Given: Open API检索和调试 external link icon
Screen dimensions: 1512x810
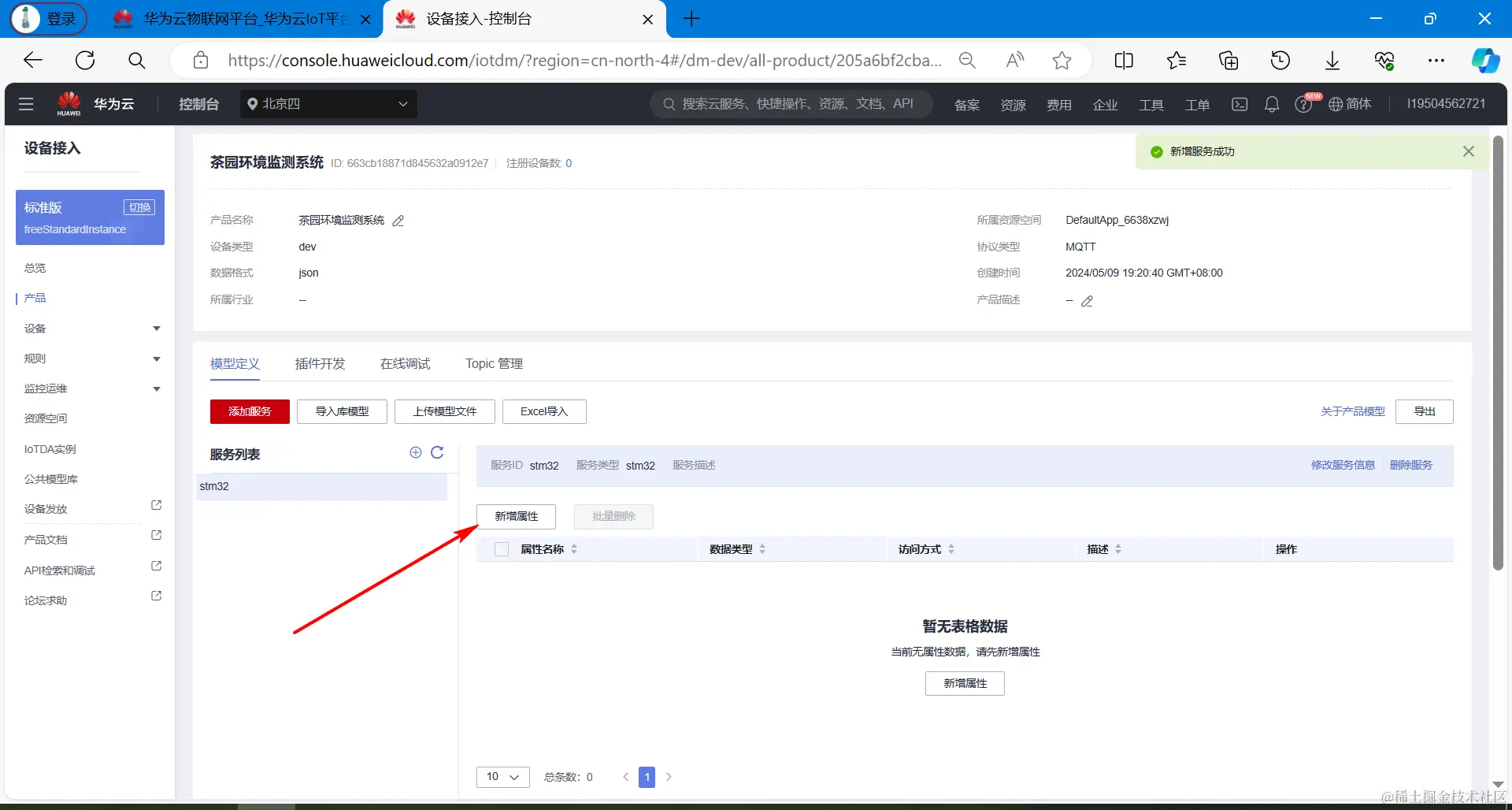Looking at the screenshot, I should [156, 566].
